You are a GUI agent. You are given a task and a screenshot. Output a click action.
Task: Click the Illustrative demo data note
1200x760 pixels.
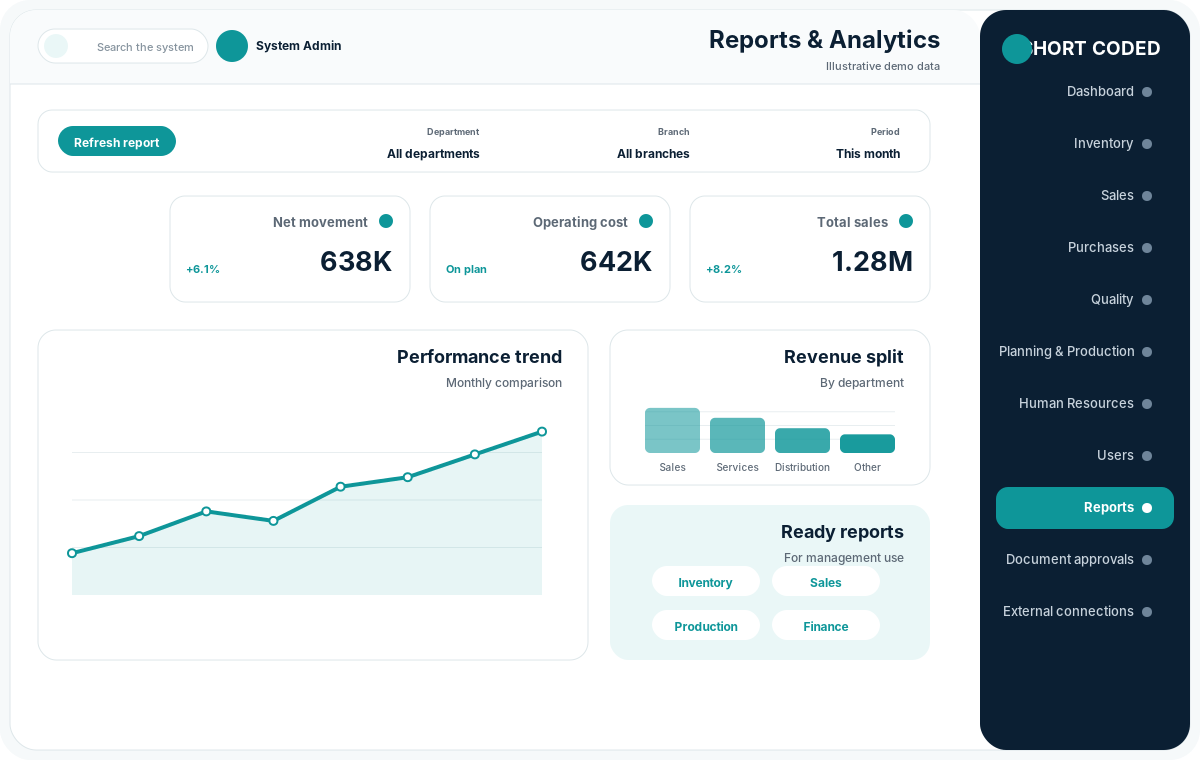883,66
